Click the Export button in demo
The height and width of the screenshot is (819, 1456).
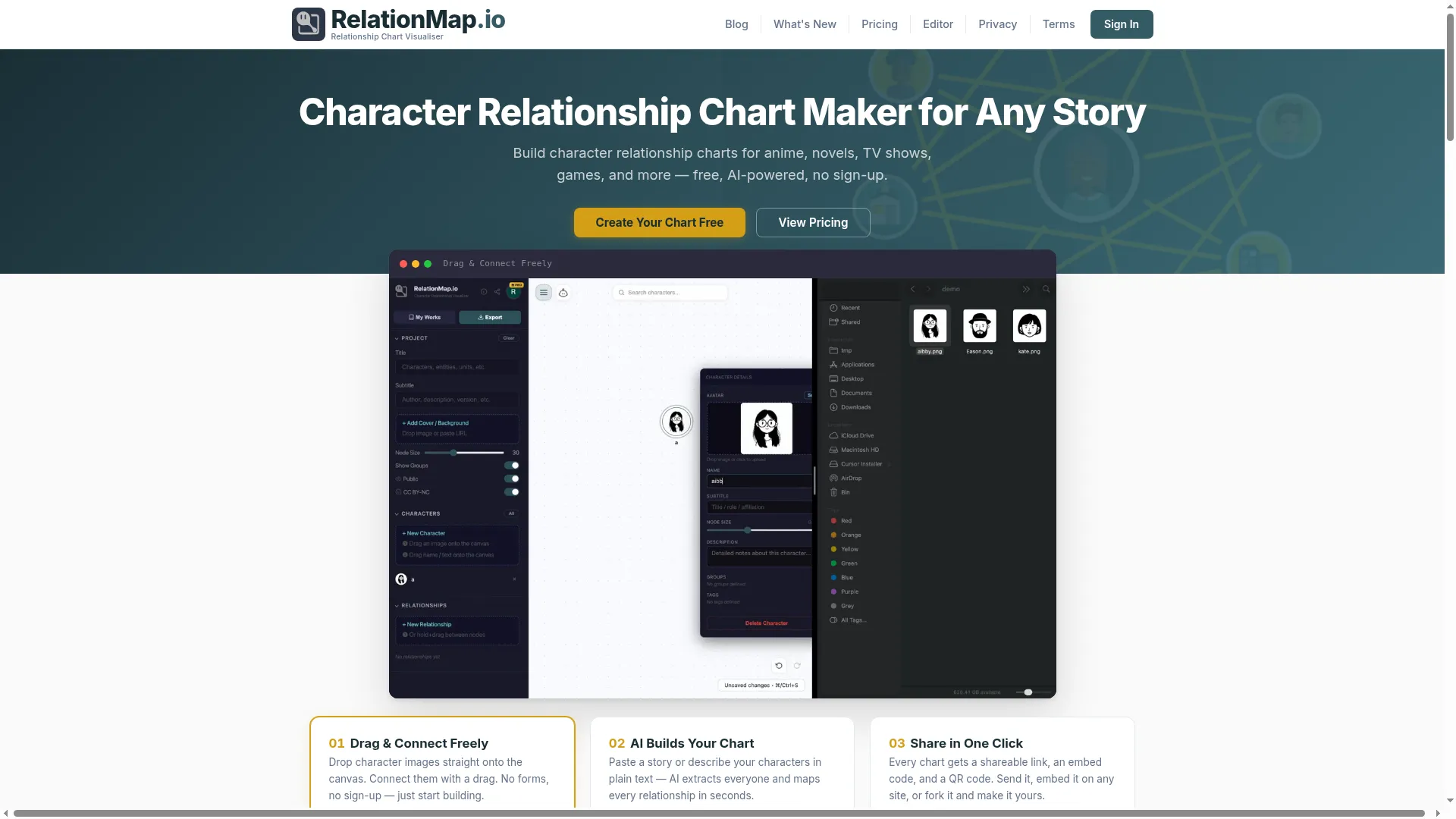coord(490,317)
